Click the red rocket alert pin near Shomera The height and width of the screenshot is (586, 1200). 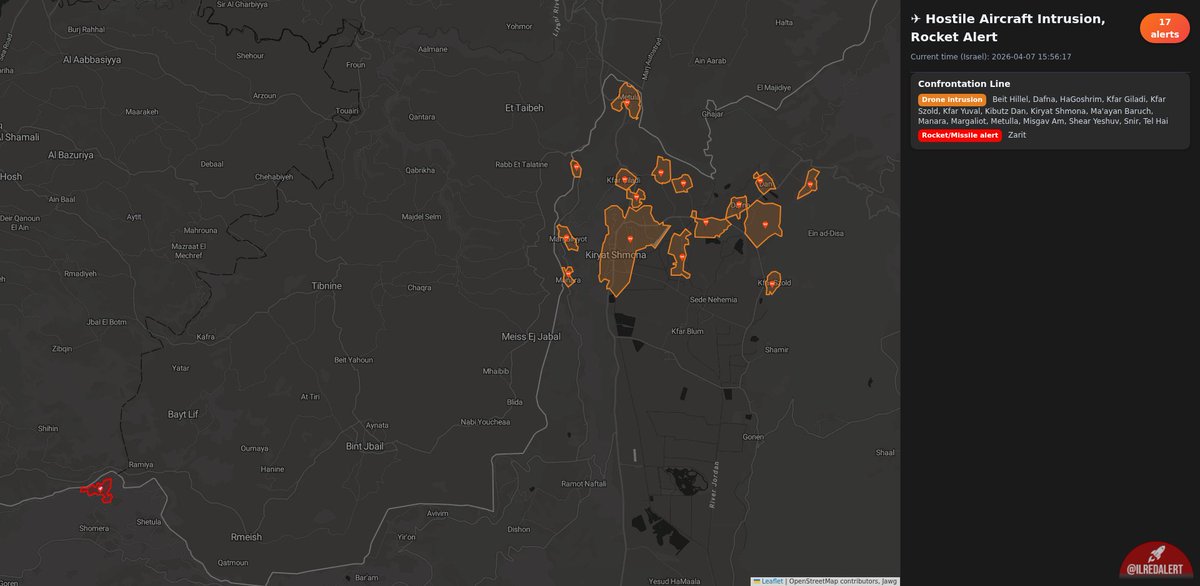point(100,489)
